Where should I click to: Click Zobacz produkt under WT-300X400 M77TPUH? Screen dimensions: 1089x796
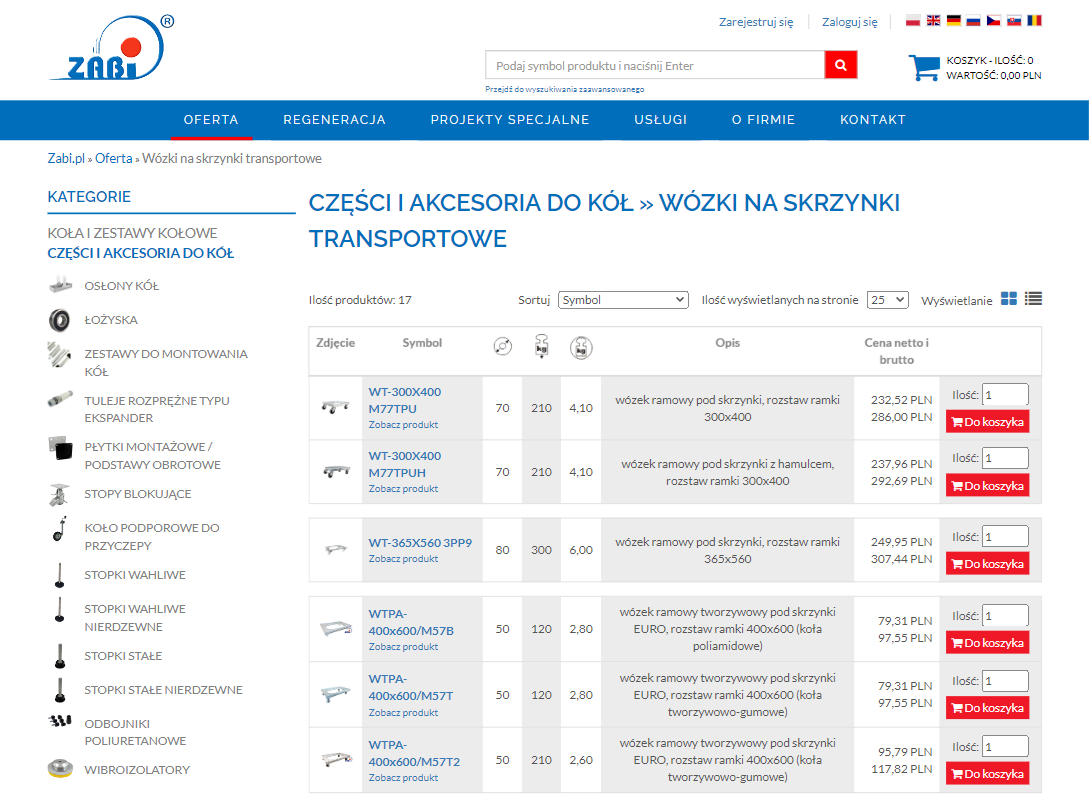pos(403,489)
